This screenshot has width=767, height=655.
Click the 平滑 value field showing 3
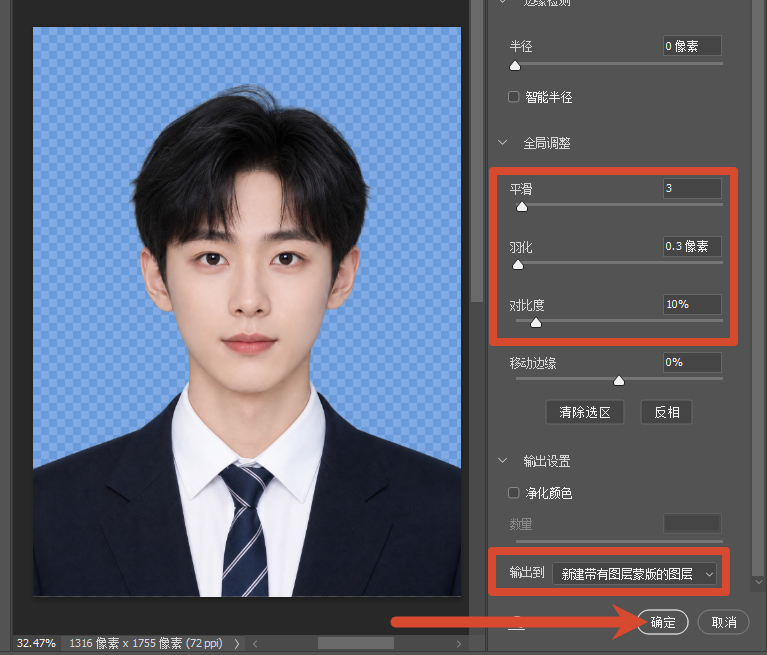coord(692,188)
